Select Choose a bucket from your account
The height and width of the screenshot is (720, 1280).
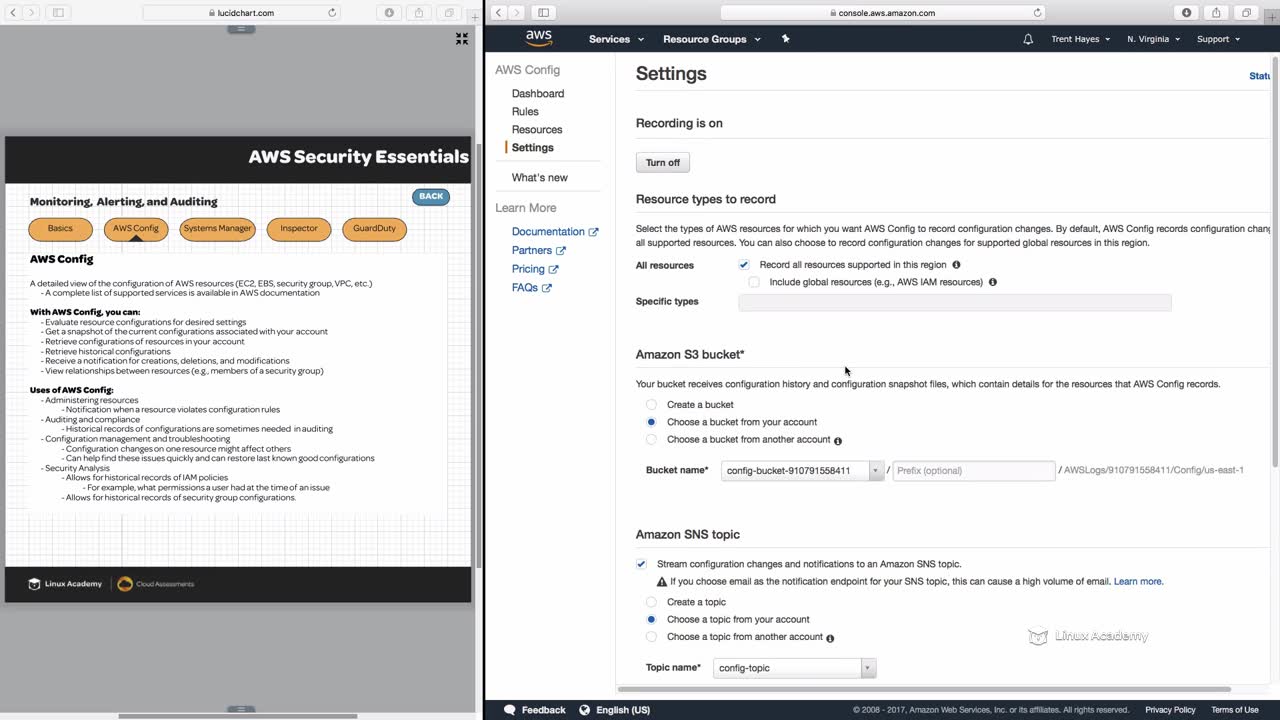pyautogui.click(x=651, y=422)
